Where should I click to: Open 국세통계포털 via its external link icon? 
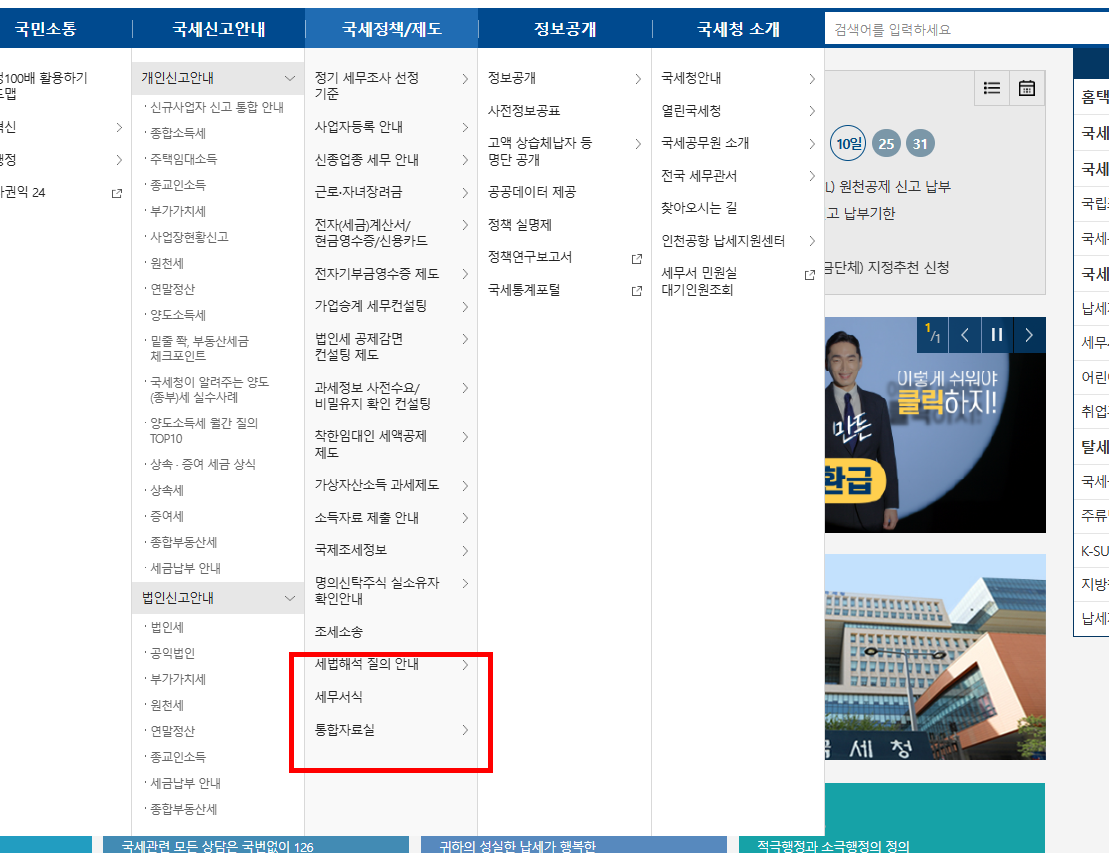637,292
